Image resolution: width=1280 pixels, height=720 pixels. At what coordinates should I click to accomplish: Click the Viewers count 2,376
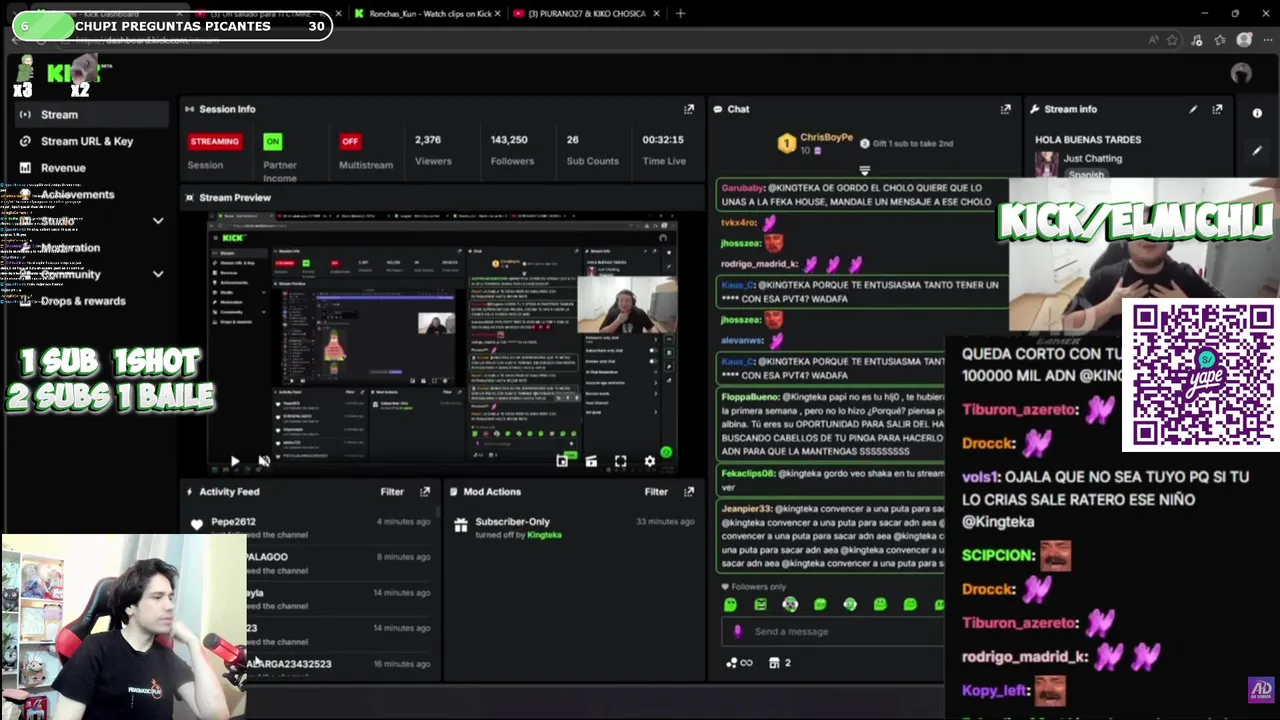pyautogui.click(x=428, y=140)
